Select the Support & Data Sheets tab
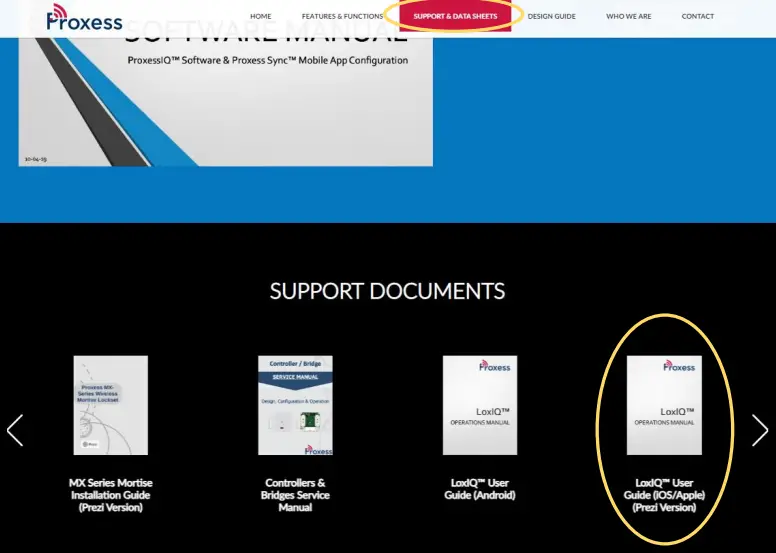This screenshot has height=553, width=776. coord(455,16)
